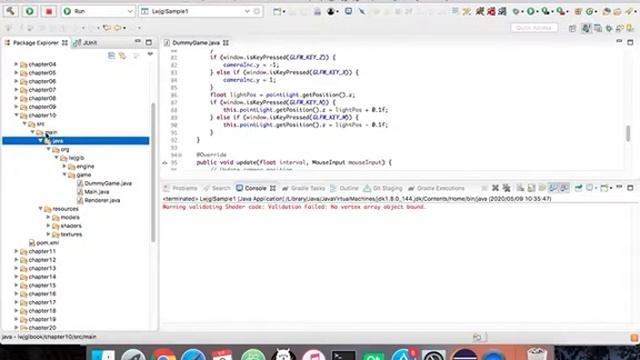Viewport: 640px width, 360px height.
Task: Open the Gradle Executions tab
Action: [437, 188]
